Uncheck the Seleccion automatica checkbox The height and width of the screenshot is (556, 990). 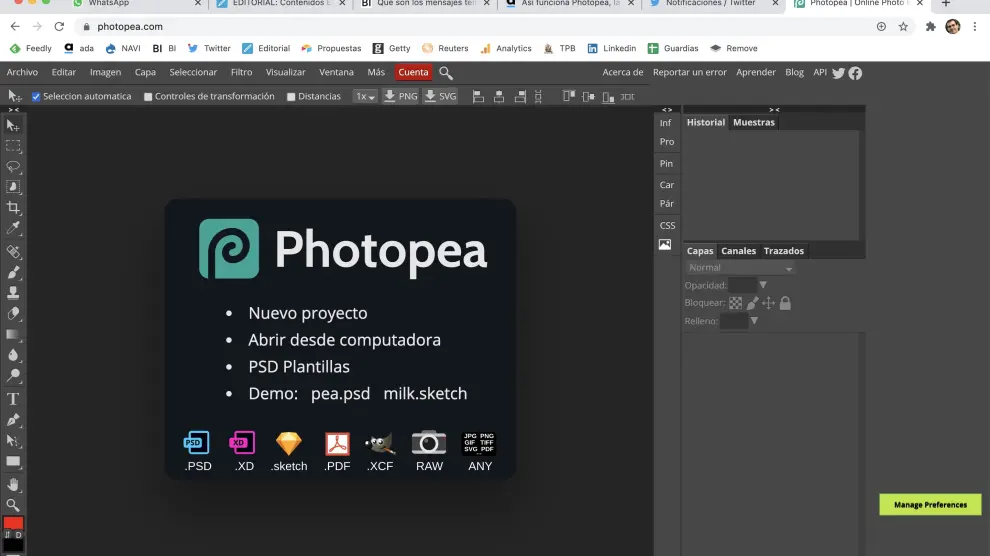(36, 97)
